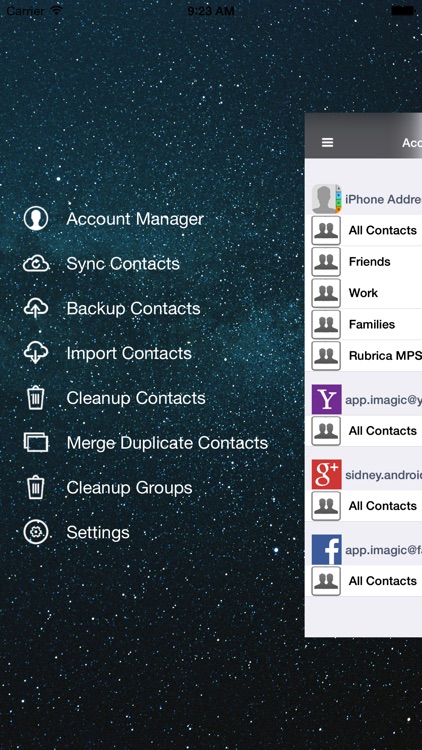422x750 pixels.
Task: Tap the Cleanup Contacts trash icon
Action: click(x=36, y=398)
